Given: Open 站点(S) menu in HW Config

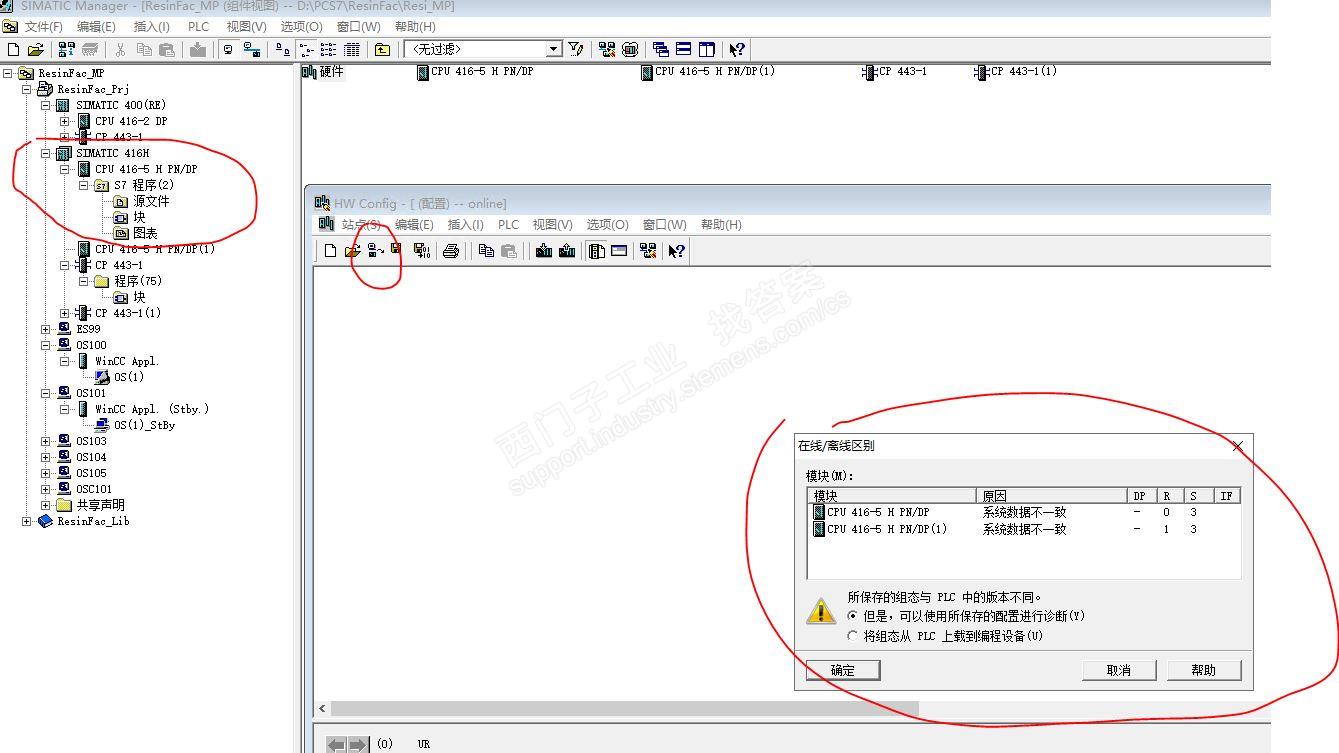Looking at the screenshot, I should [x=361, y=225].
